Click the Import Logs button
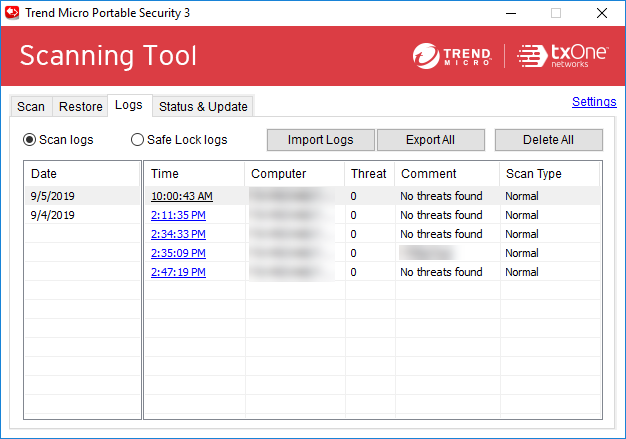The height and width of the screenshot is (439, 626). point(320,140)
